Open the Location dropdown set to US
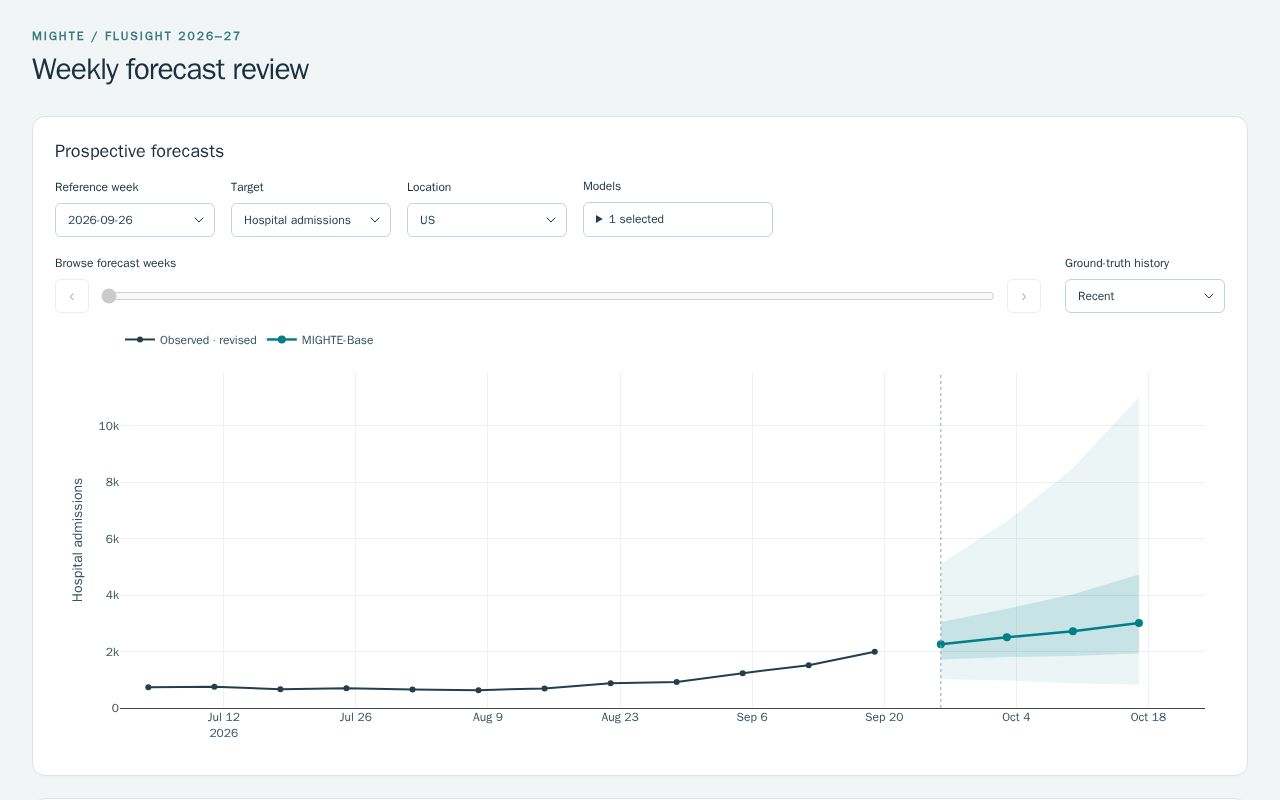The image size is (1280, 800). coord(487,220)
